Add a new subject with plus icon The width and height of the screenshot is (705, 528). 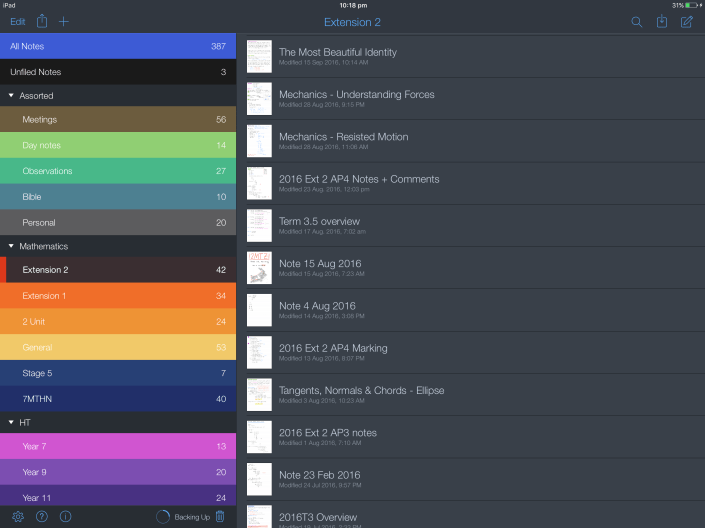64,21
